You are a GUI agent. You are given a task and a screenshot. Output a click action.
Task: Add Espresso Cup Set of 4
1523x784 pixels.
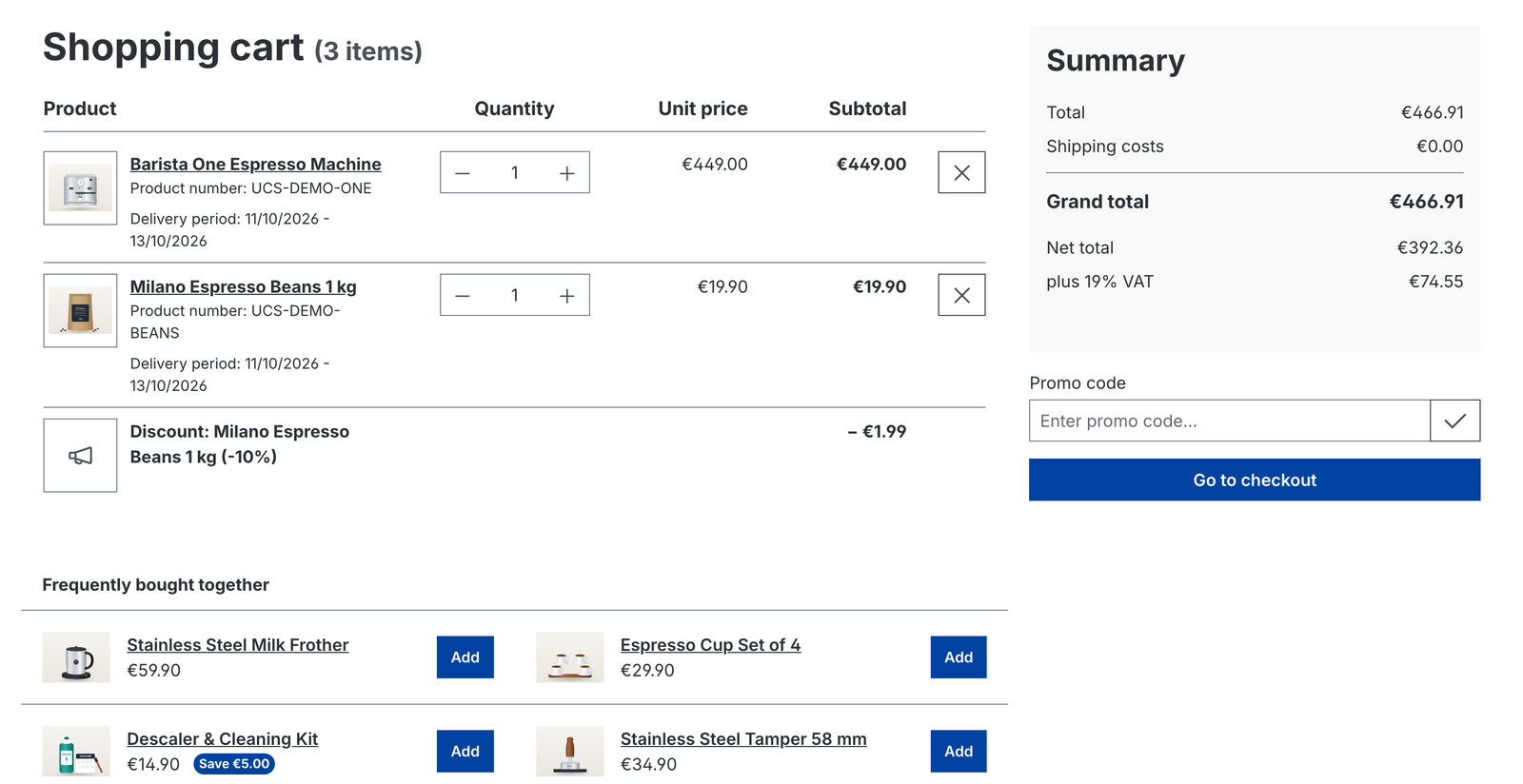pos(959,657)
